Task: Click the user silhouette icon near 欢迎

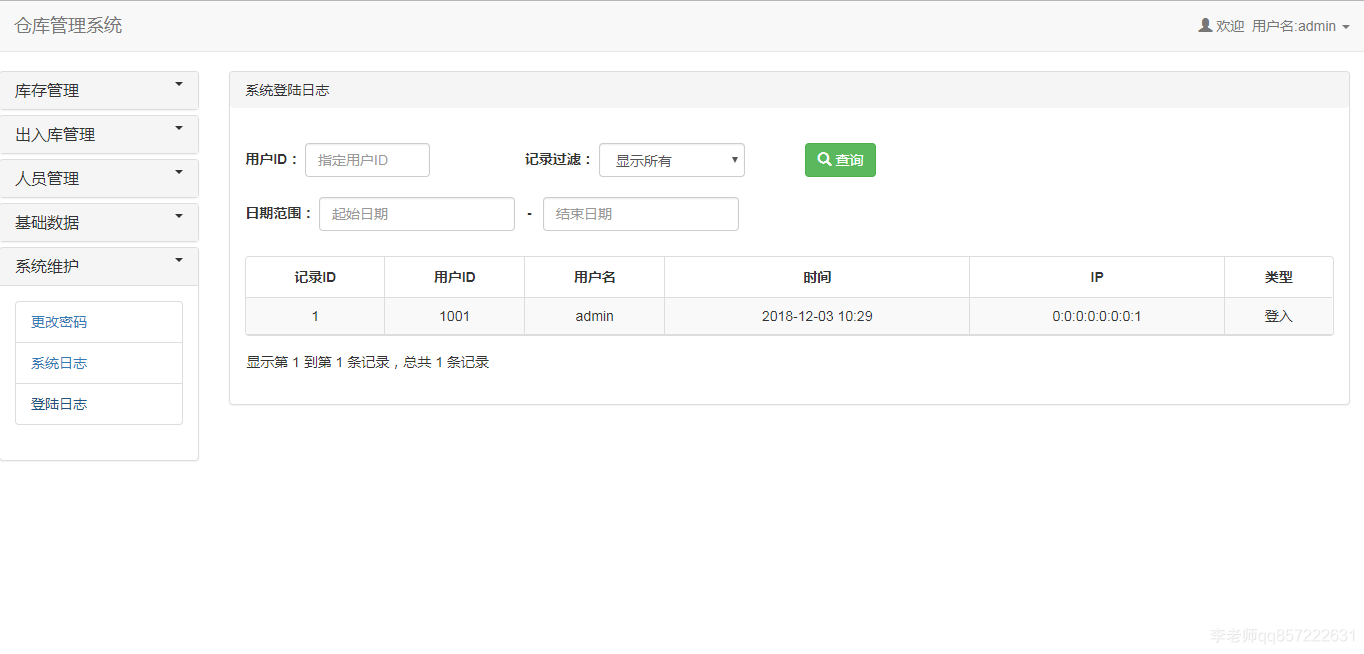Action: (1204, 26)
